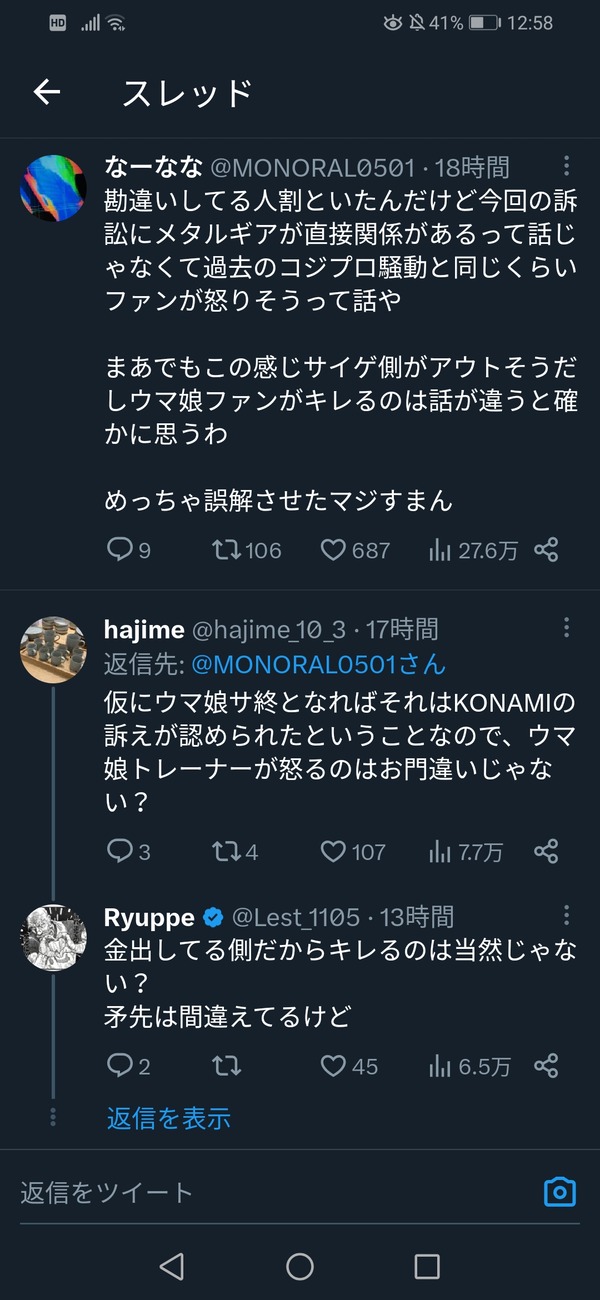Share なーなな's tweet
The image size is (600, 1300).
(546, 549)
